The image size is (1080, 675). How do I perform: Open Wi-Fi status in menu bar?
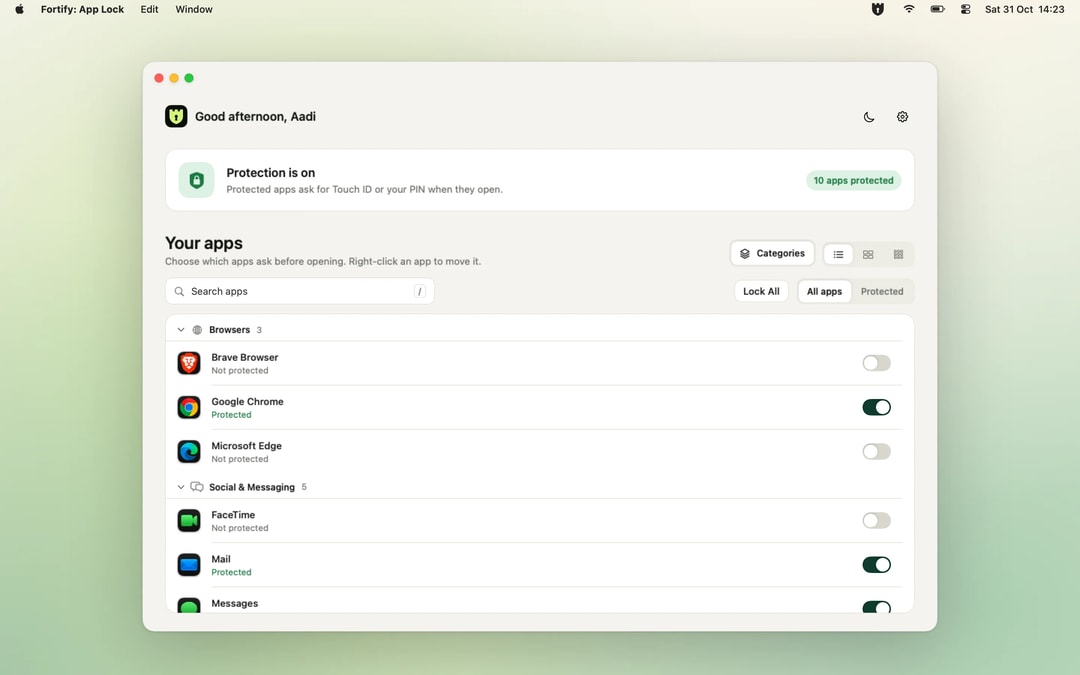pyautogui.click(x=909, y=9)
